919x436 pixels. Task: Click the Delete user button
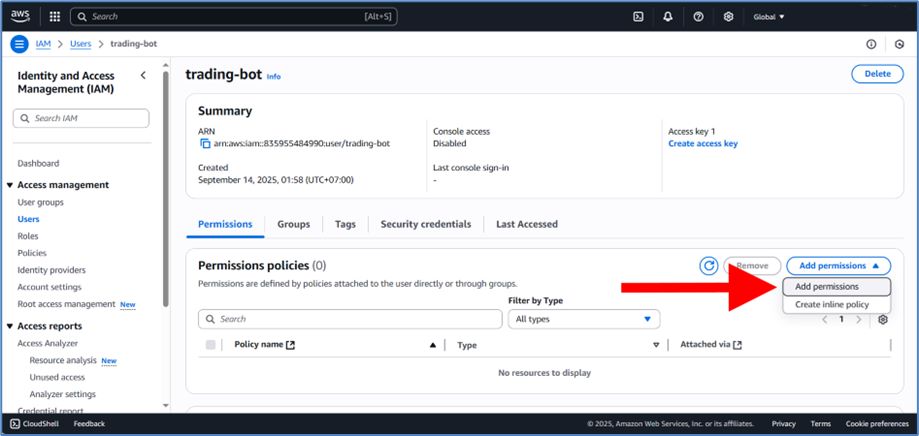point(876,74)
